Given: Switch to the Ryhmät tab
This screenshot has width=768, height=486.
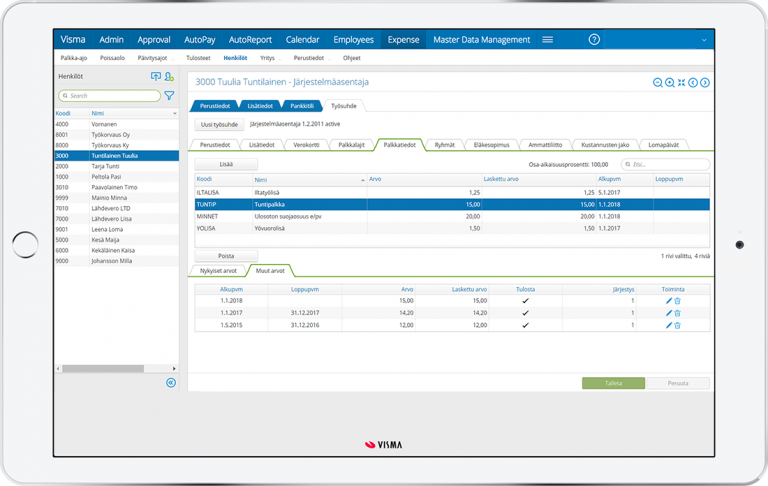Looking at the screenshot, I should tap(445, 145).
